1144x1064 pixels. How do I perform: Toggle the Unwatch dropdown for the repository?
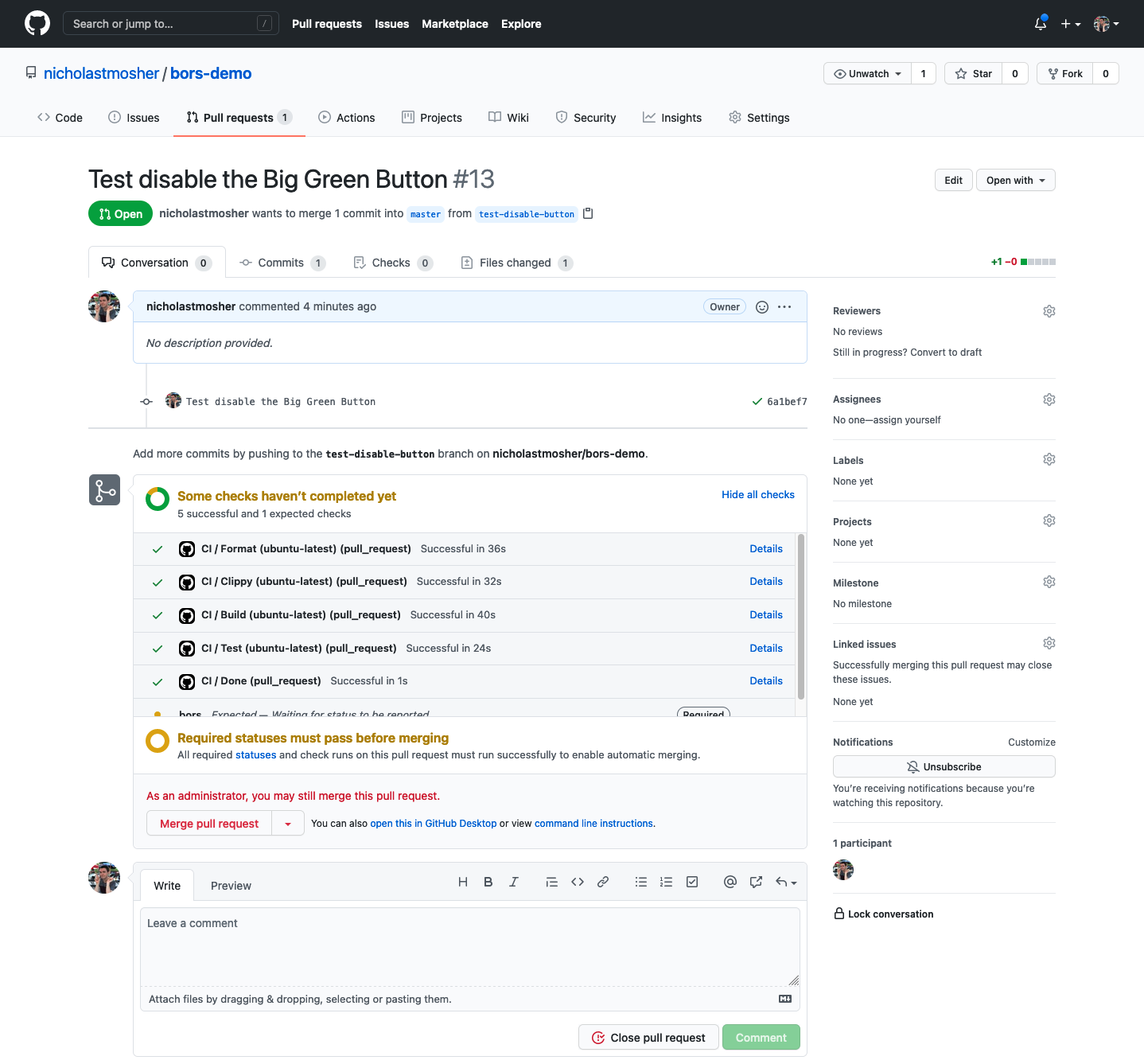[866, 73]
